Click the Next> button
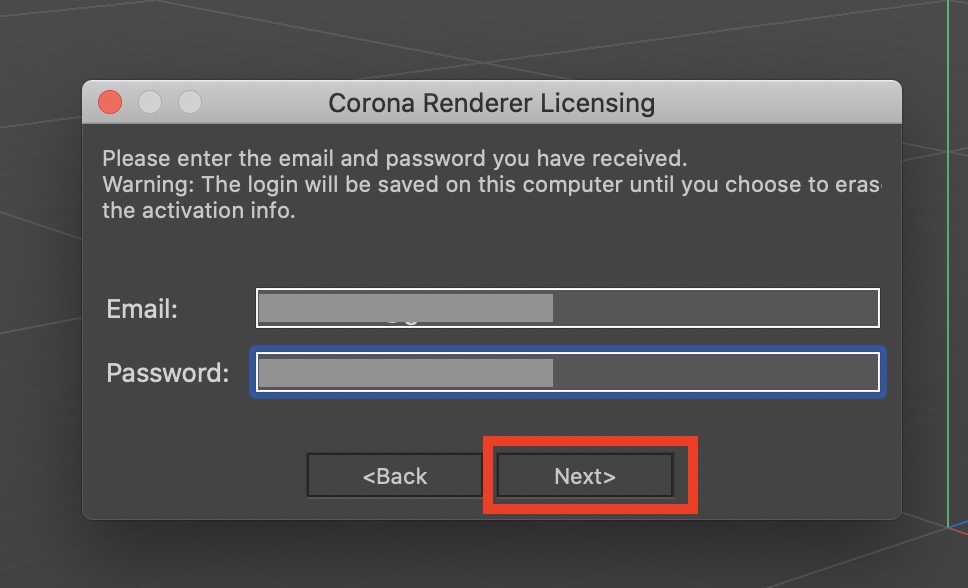Screen dimensions: 968x588 585,476
